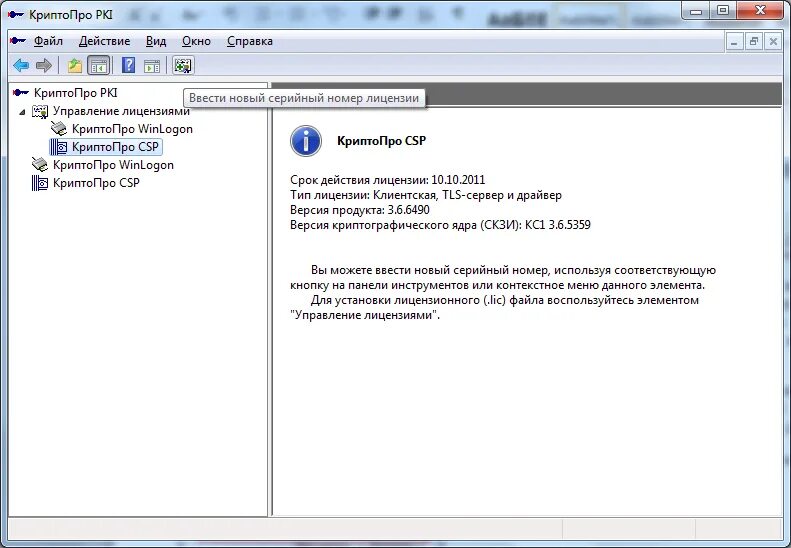Maximize the КриптоПро PKI main window
This screenshot has height=548, width=791.
pyautogui.click(x=722, y=11)
